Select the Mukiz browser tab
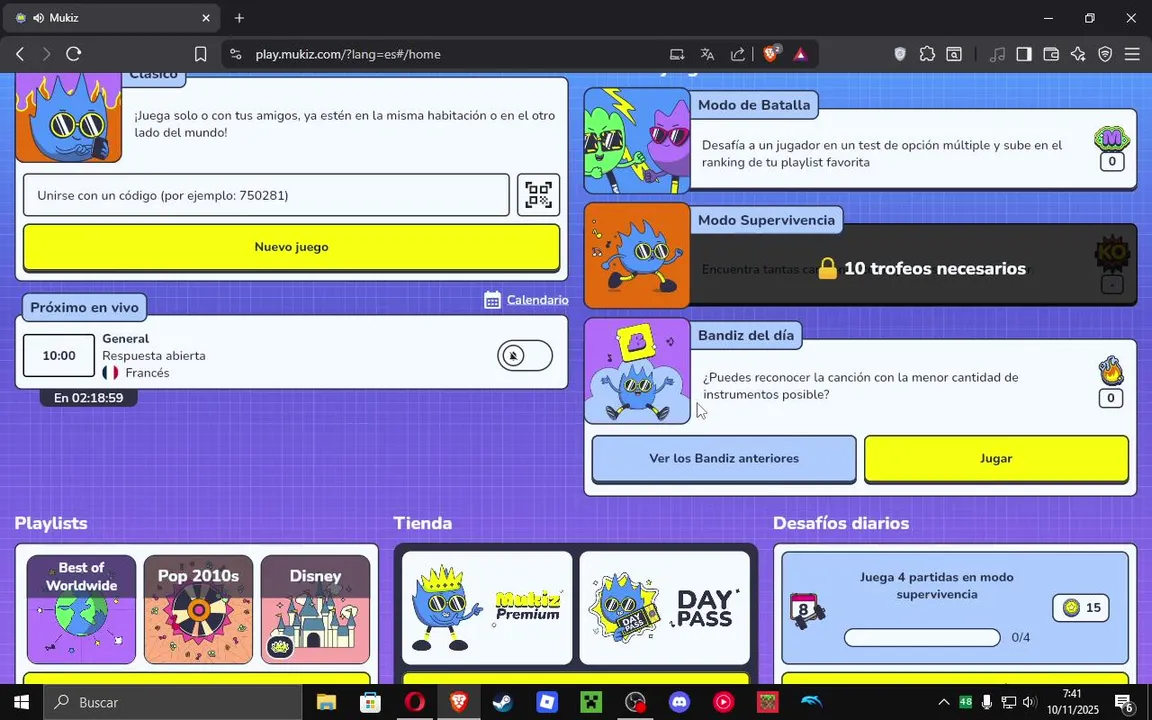1152x720 pixels. coord(112,18)
